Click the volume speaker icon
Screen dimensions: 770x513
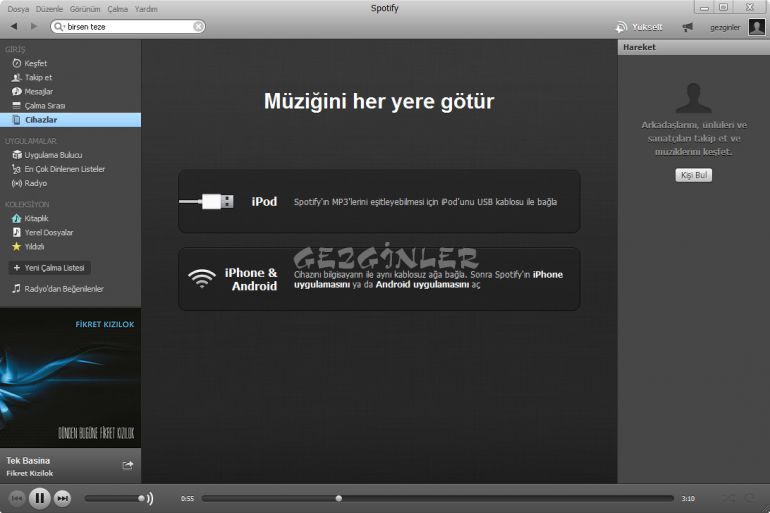(150, 498)
